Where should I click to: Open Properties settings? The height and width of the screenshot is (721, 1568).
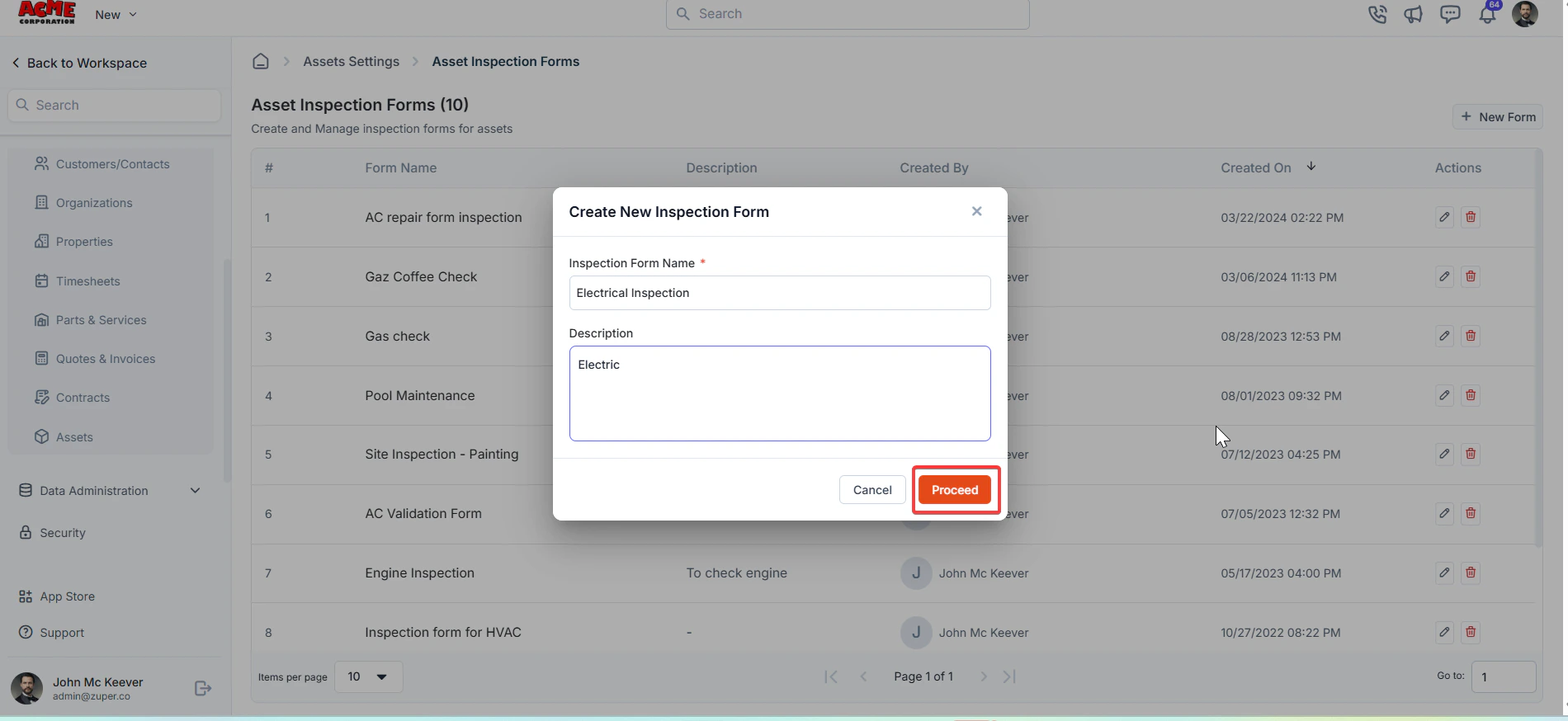[73, 242]
